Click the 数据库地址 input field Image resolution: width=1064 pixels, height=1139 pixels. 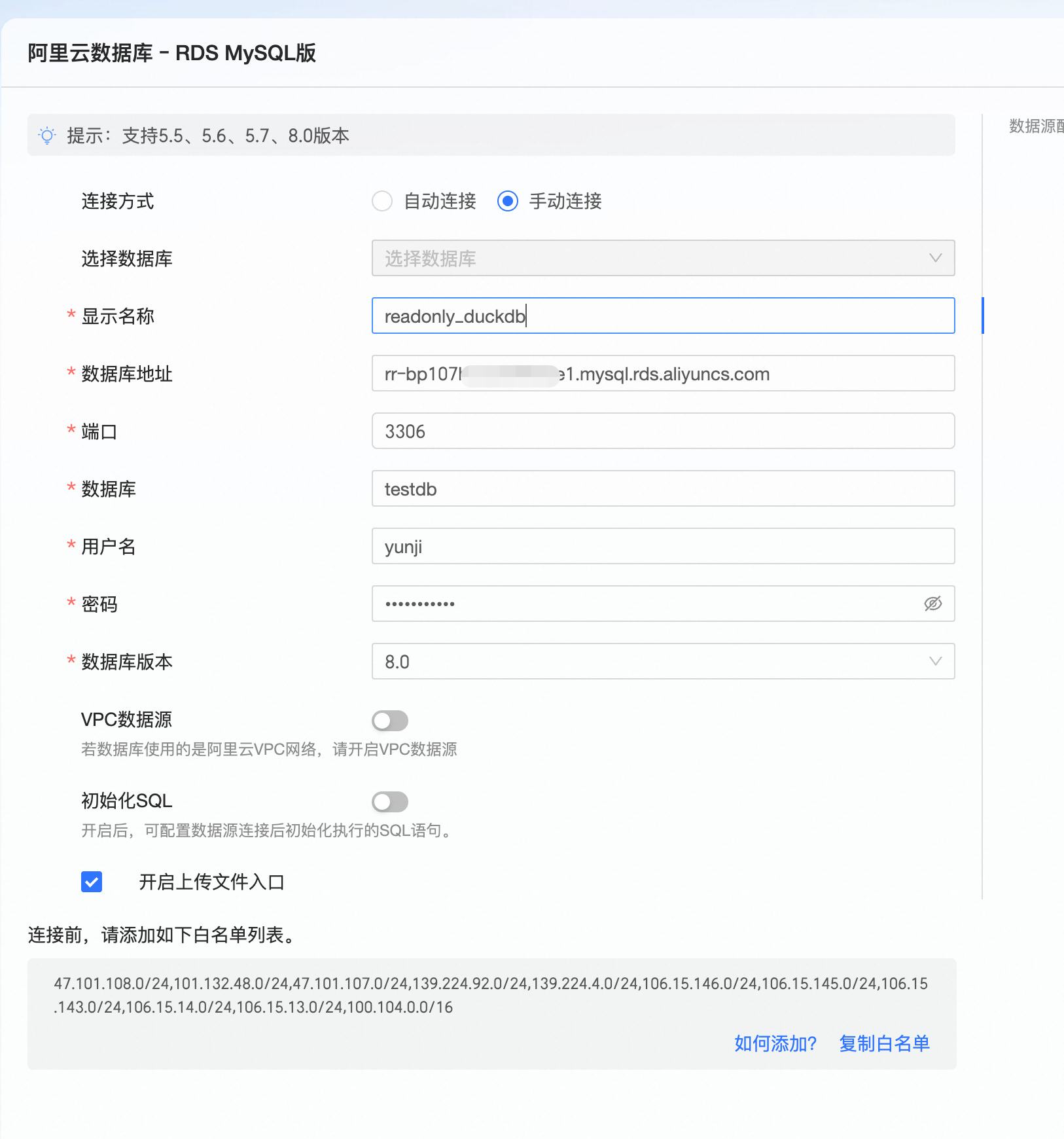tap(663, 373)
